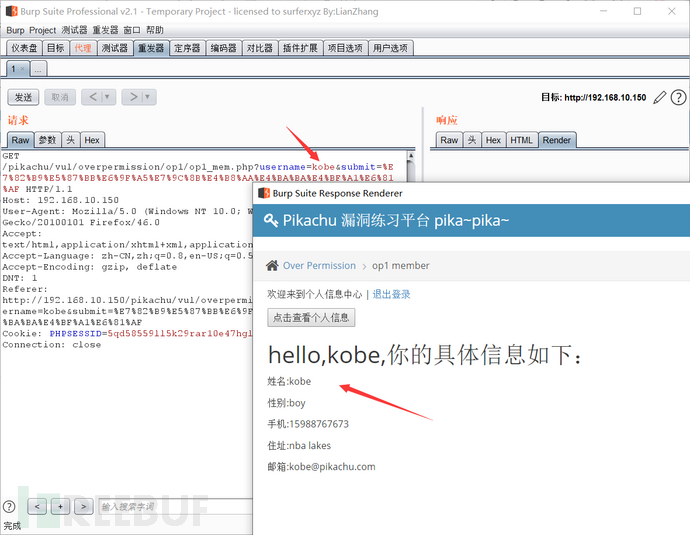Click the 住址:nba lakes text

tap(299, 445)
